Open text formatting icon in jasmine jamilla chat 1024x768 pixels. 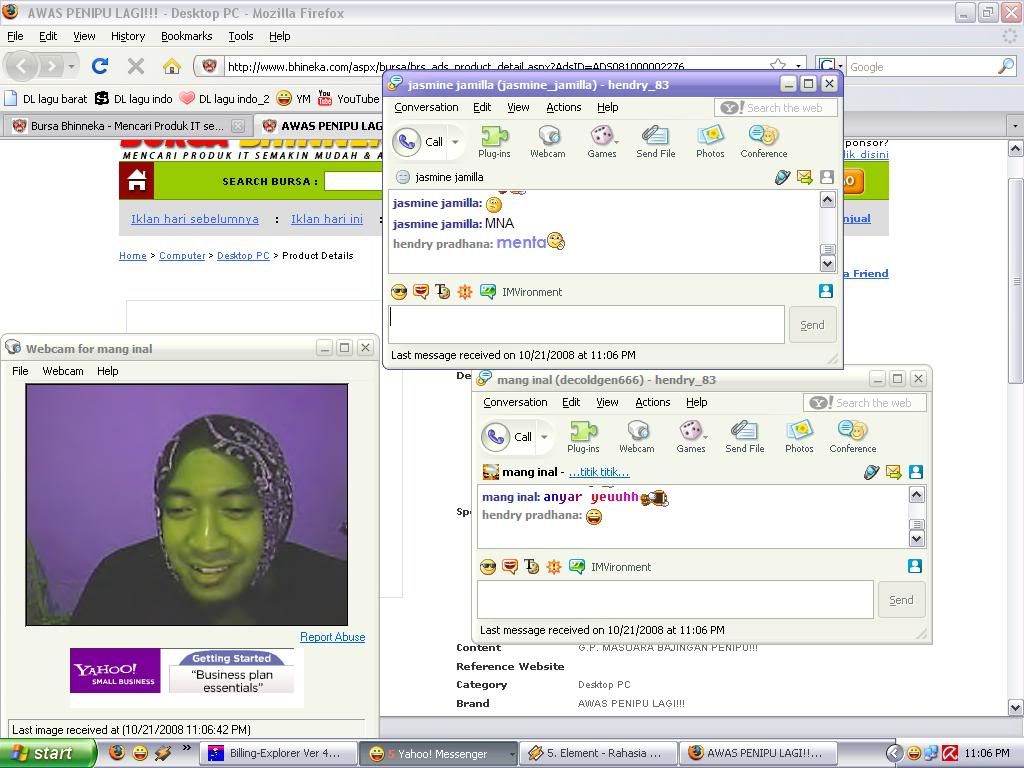point(443,292)
